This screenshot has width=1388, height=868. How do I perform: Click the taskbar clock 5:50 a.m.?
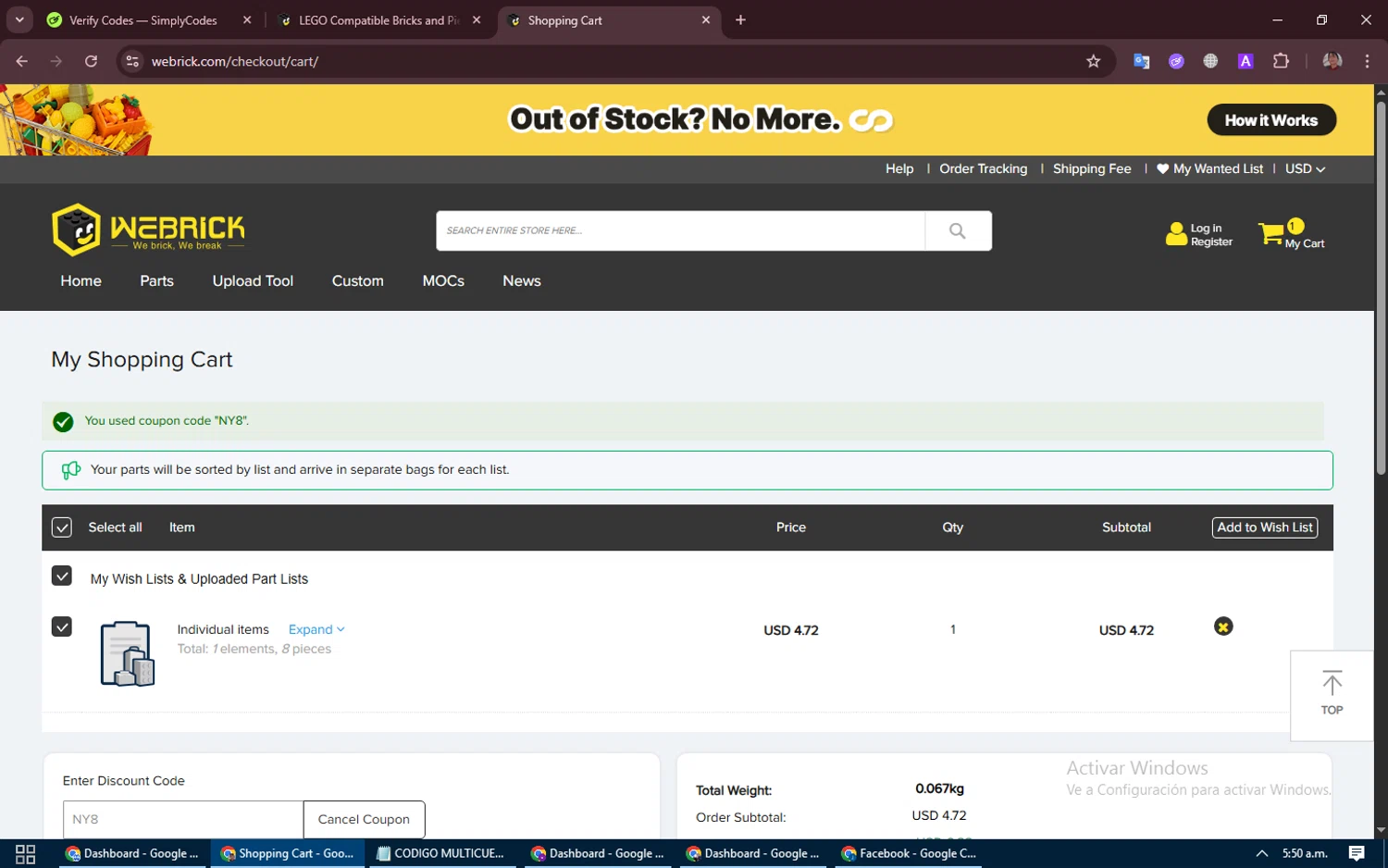point(1305,853)
